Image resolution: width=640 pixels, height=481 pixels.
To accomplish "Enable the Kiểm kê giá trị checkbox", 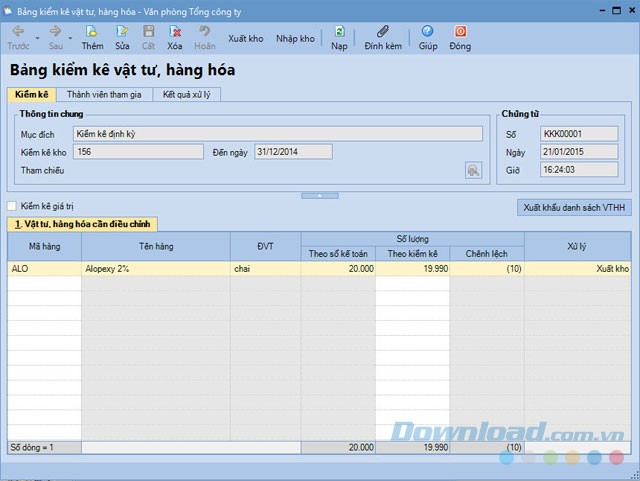I will pyautogui.click(x=12, y=206).
